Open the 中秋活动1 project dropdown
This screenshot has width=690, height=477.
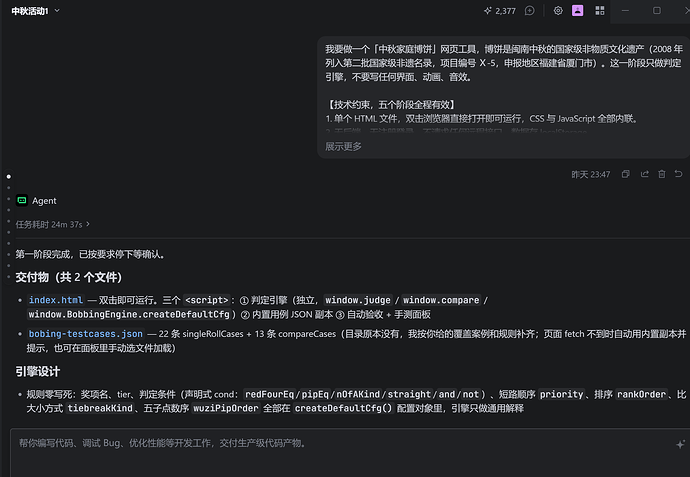35,11
